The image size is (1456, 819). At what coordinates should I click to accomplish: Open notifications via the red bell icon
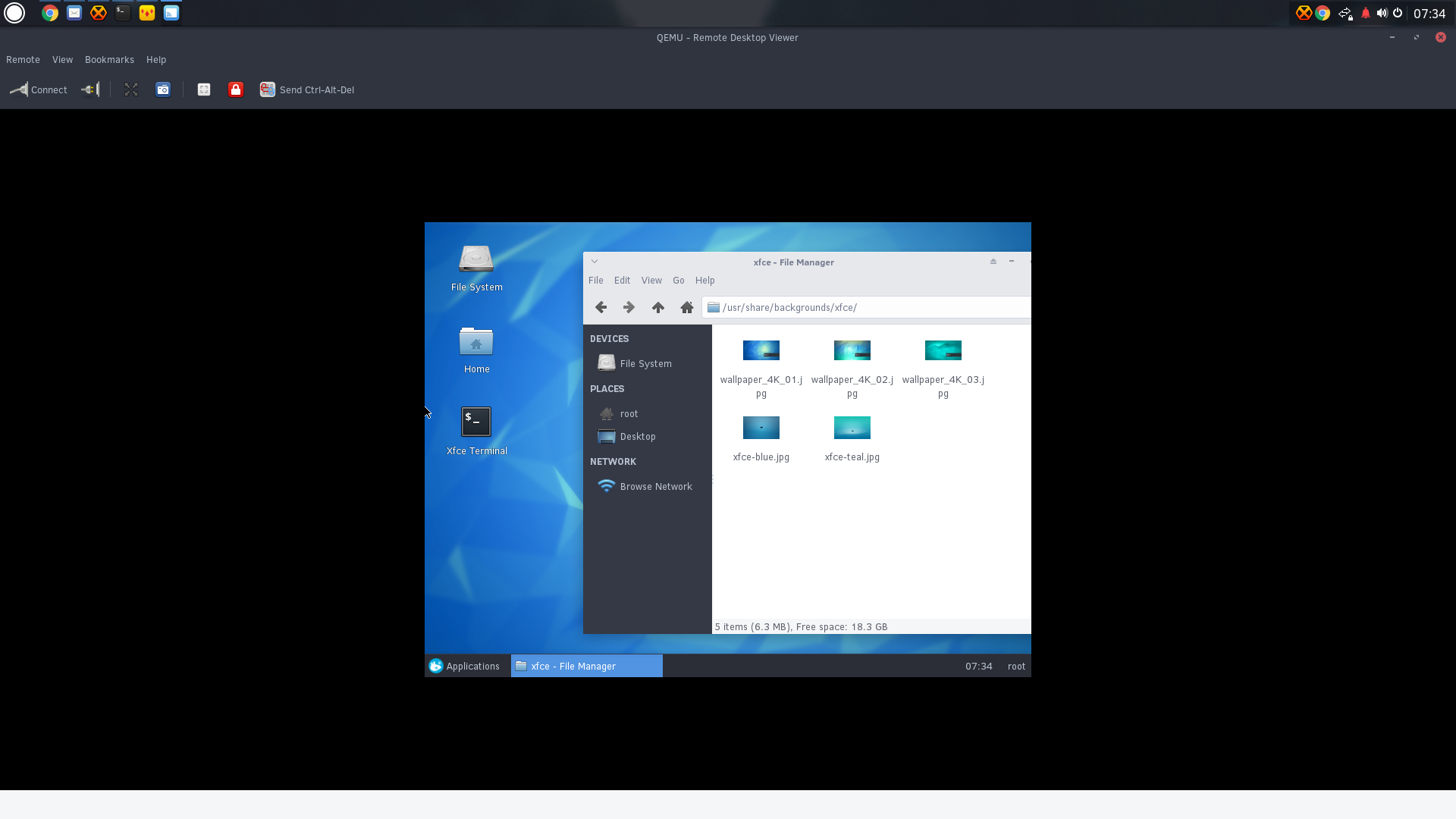tap(1366, 13)
